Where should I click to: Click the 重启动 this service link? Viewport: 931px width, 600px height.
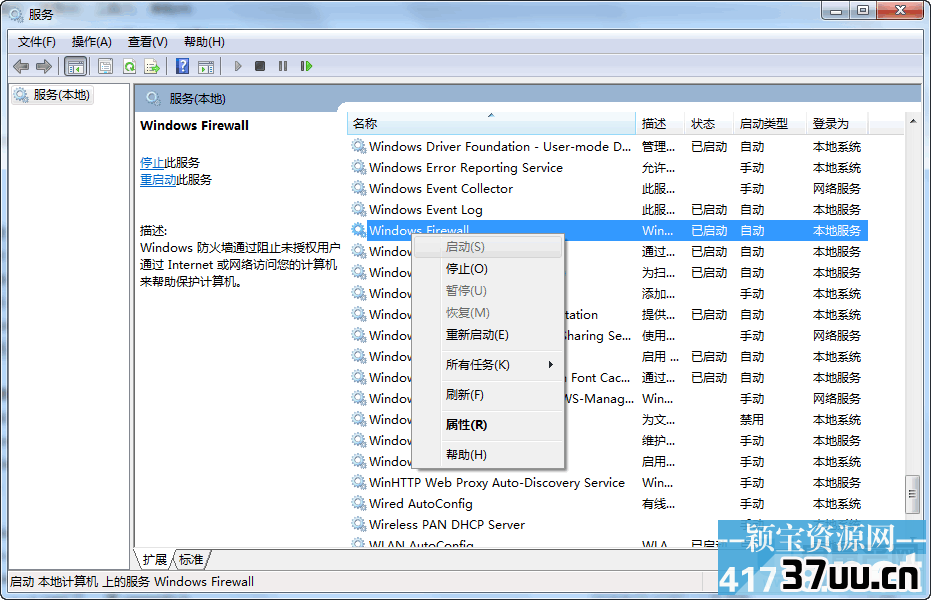point(158,179)
